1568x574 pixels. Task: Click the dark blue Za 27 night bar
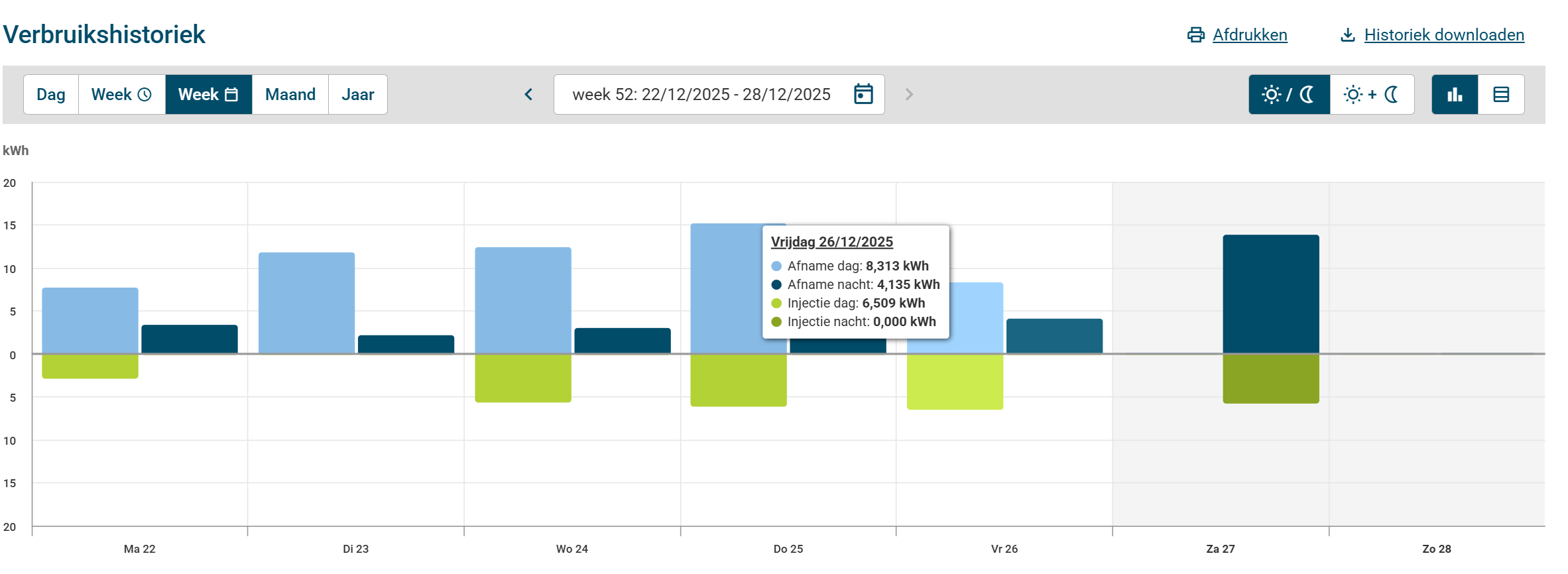[1270, 294]
